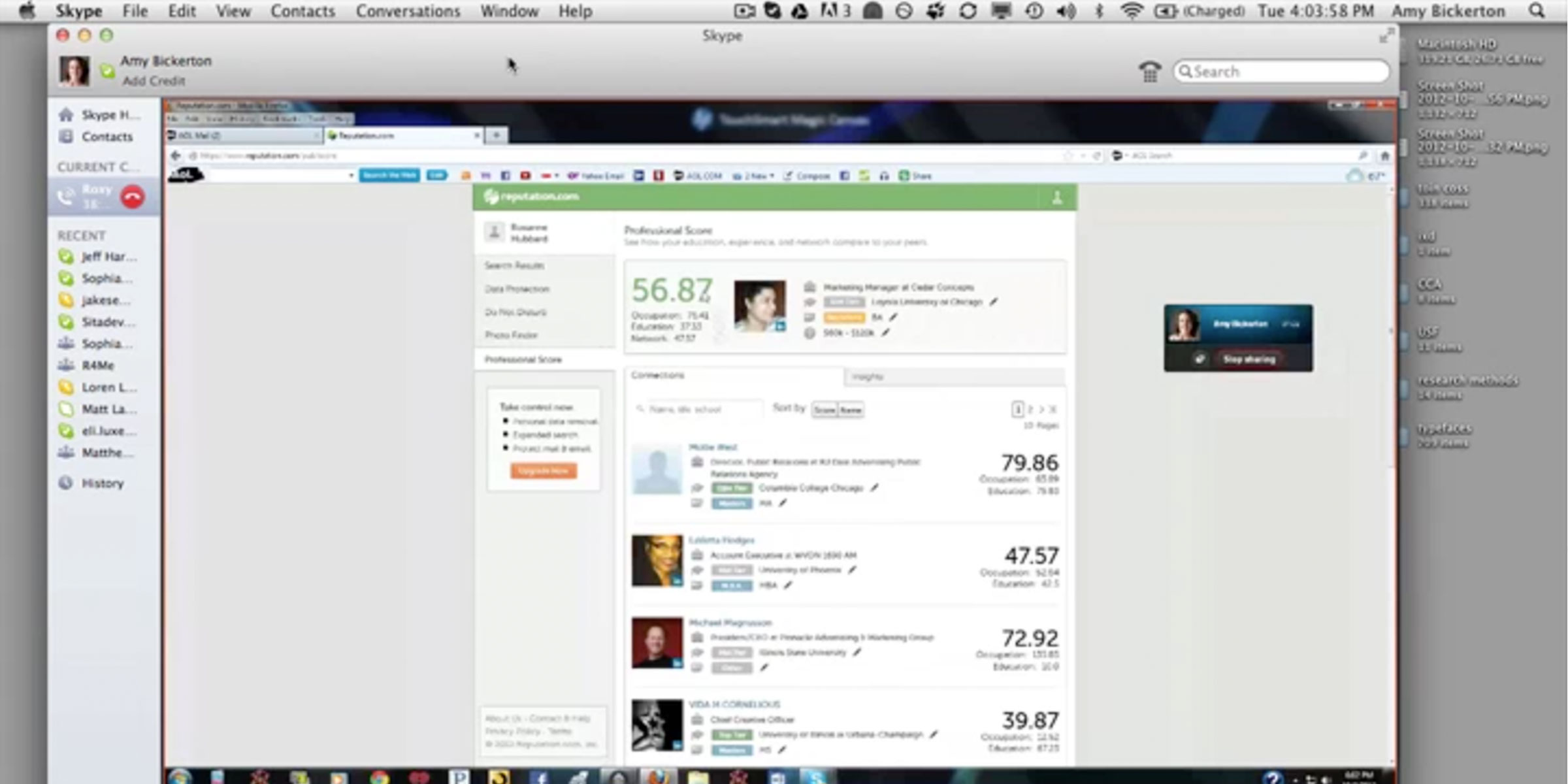Open the View menu

click(233, 11)
